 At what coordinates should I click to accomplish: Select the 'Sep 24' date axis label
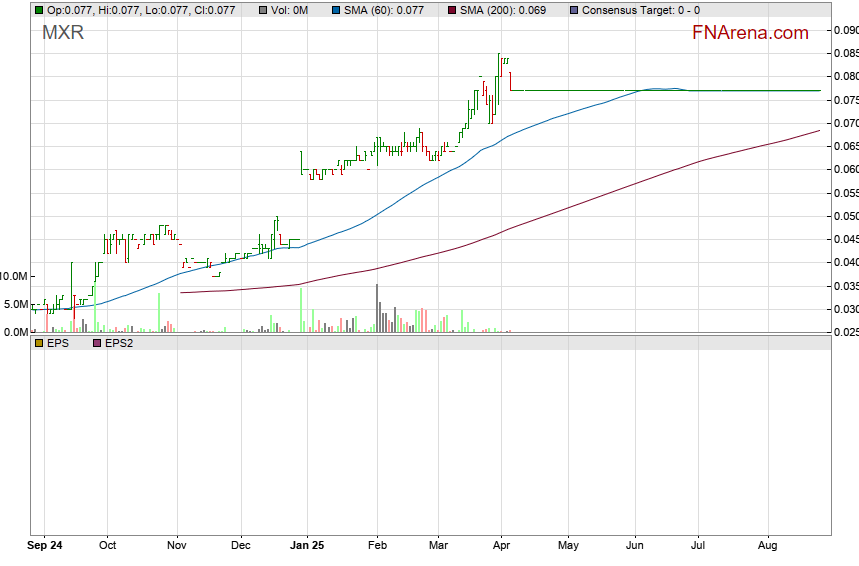point(45,546)
